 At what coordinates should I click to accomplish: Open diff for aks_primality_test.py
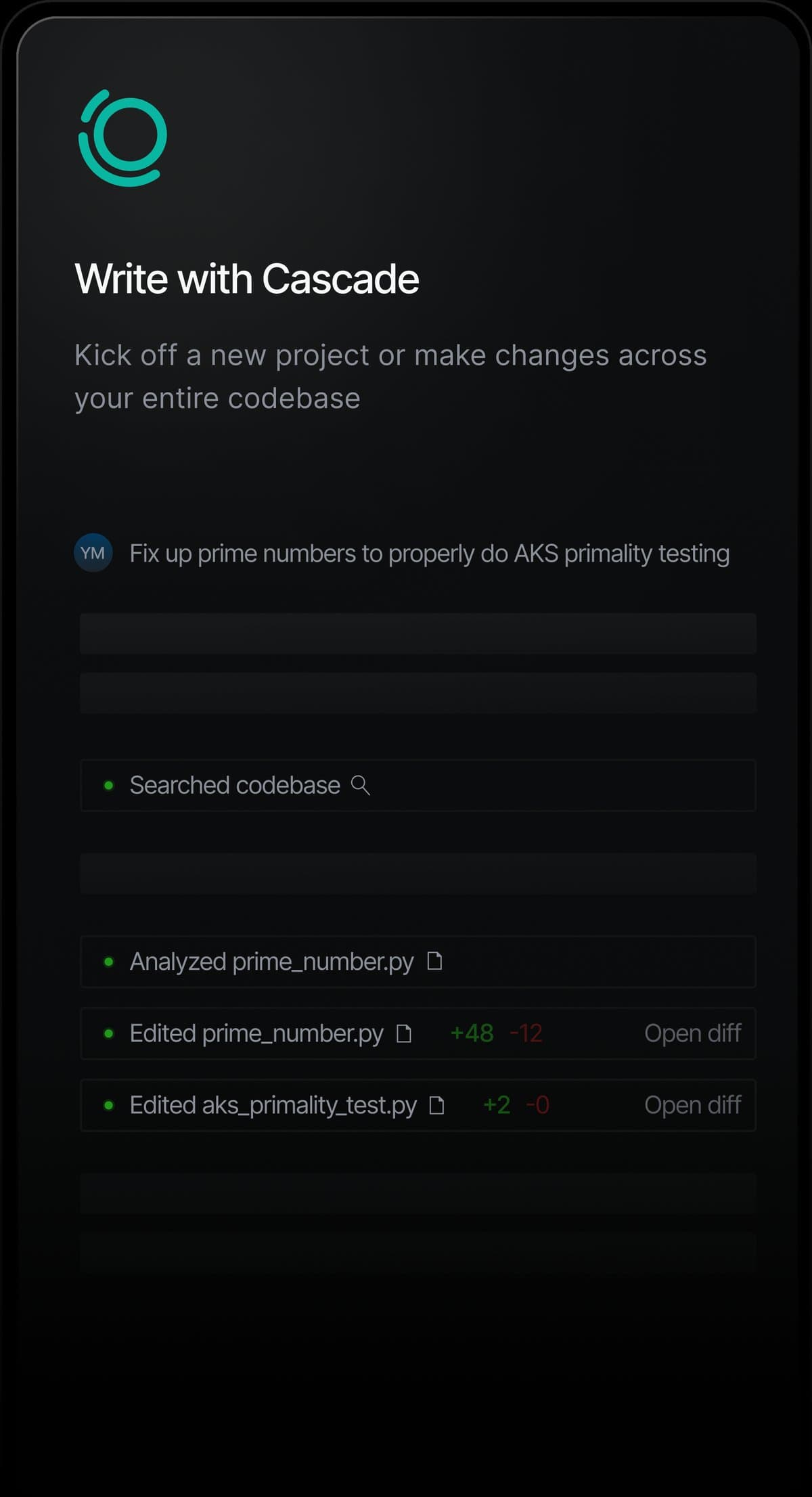tap(694, 1105)
